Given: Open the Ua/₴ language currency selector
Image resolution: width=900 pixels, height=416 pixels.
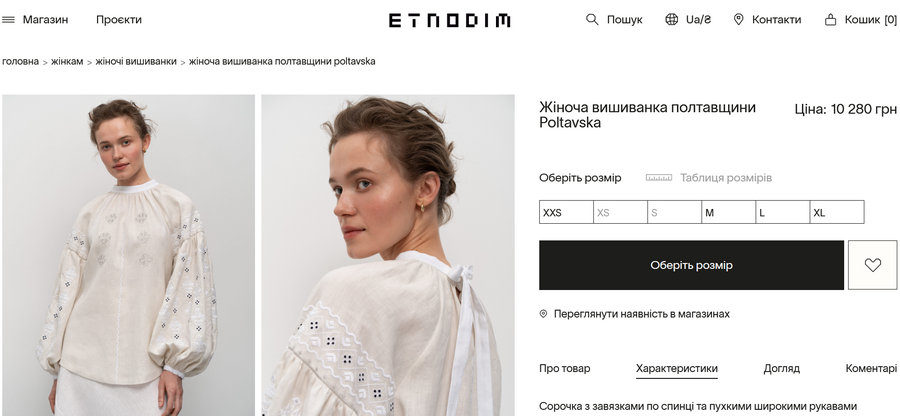Looking at the screenshot, I should (698, 20).
